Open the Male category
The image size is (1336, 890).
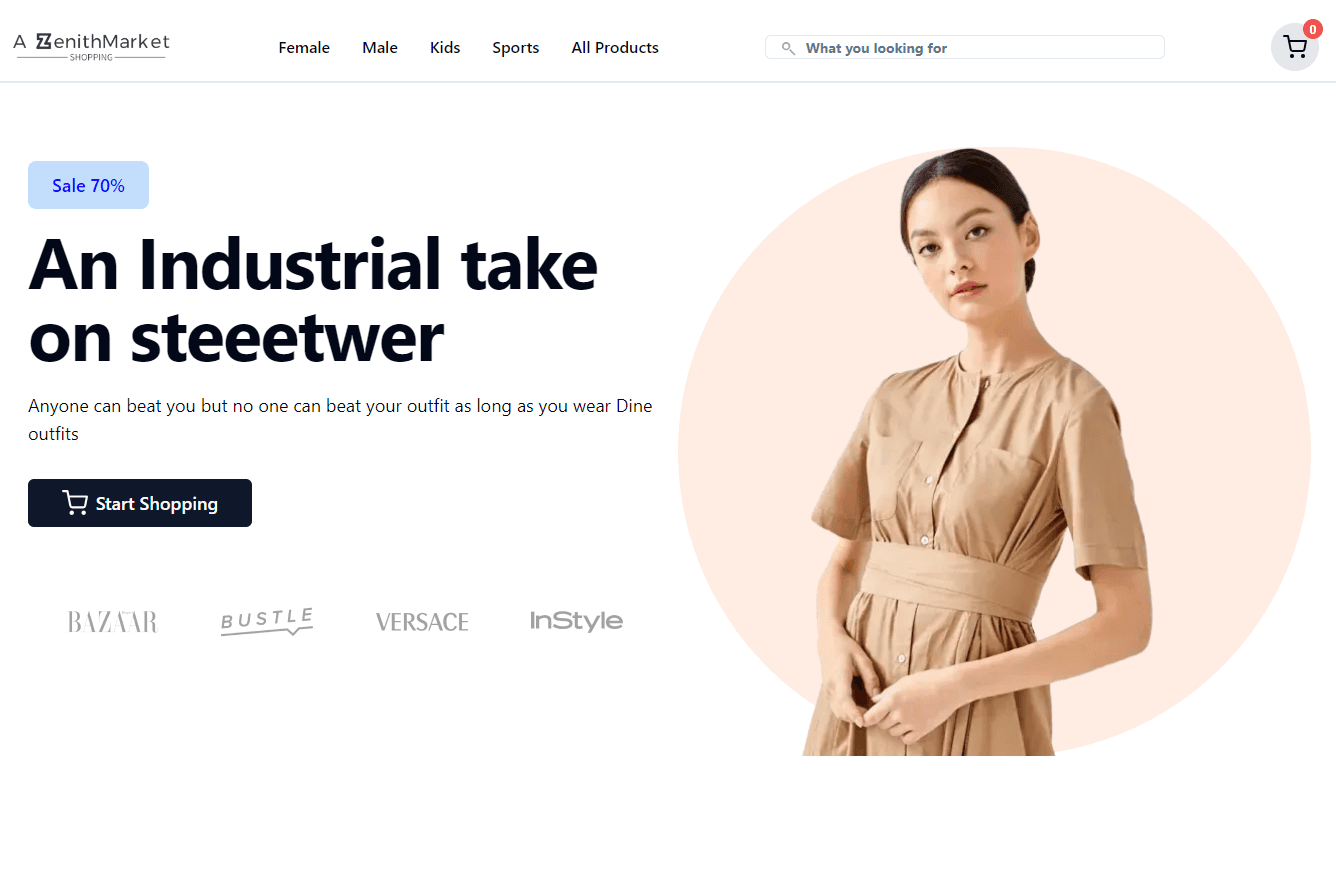pyautogui.click(x=380, y=48)
